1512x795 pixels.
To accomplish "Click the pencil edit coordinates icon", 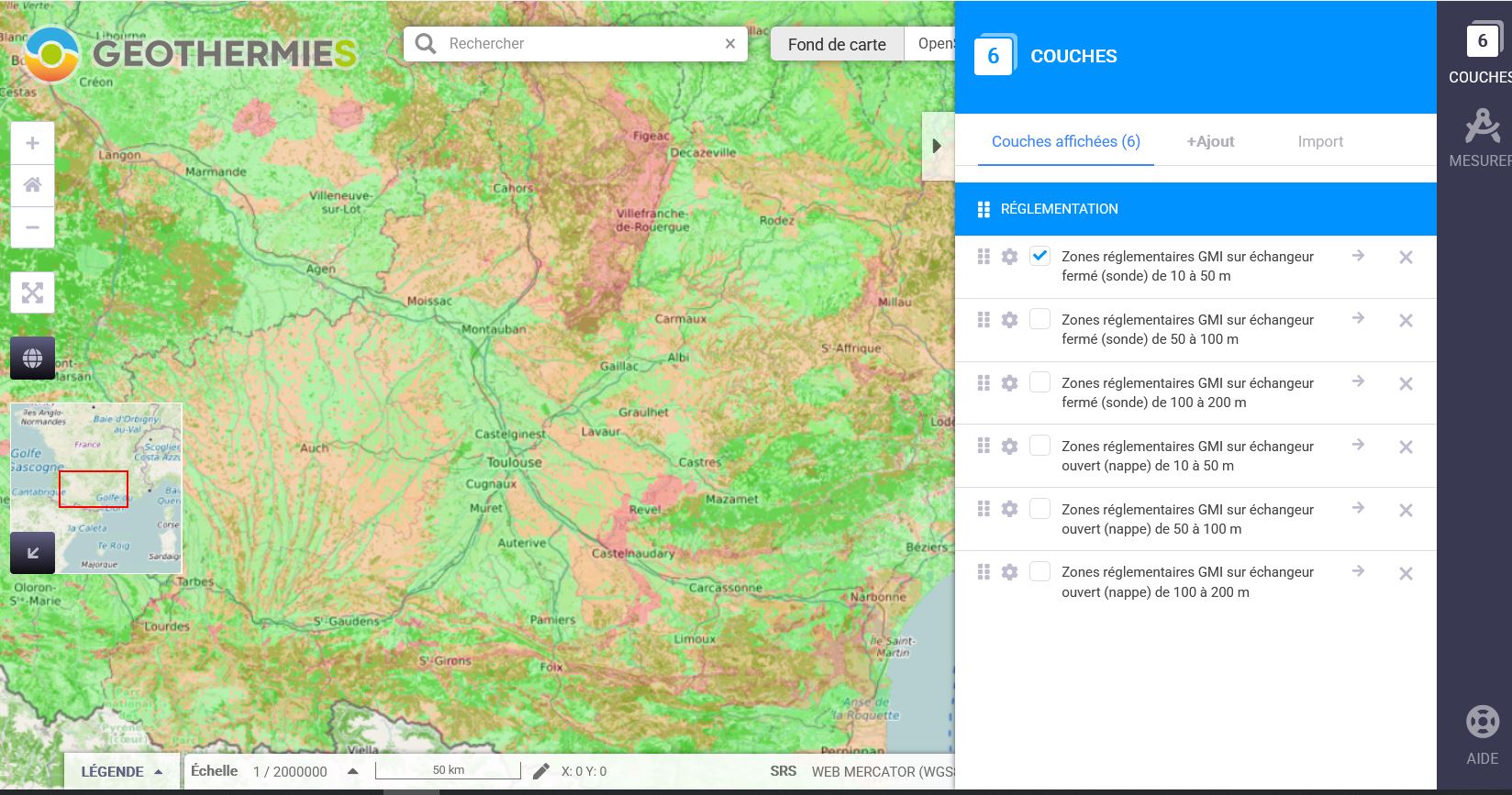I will point(541,771).
